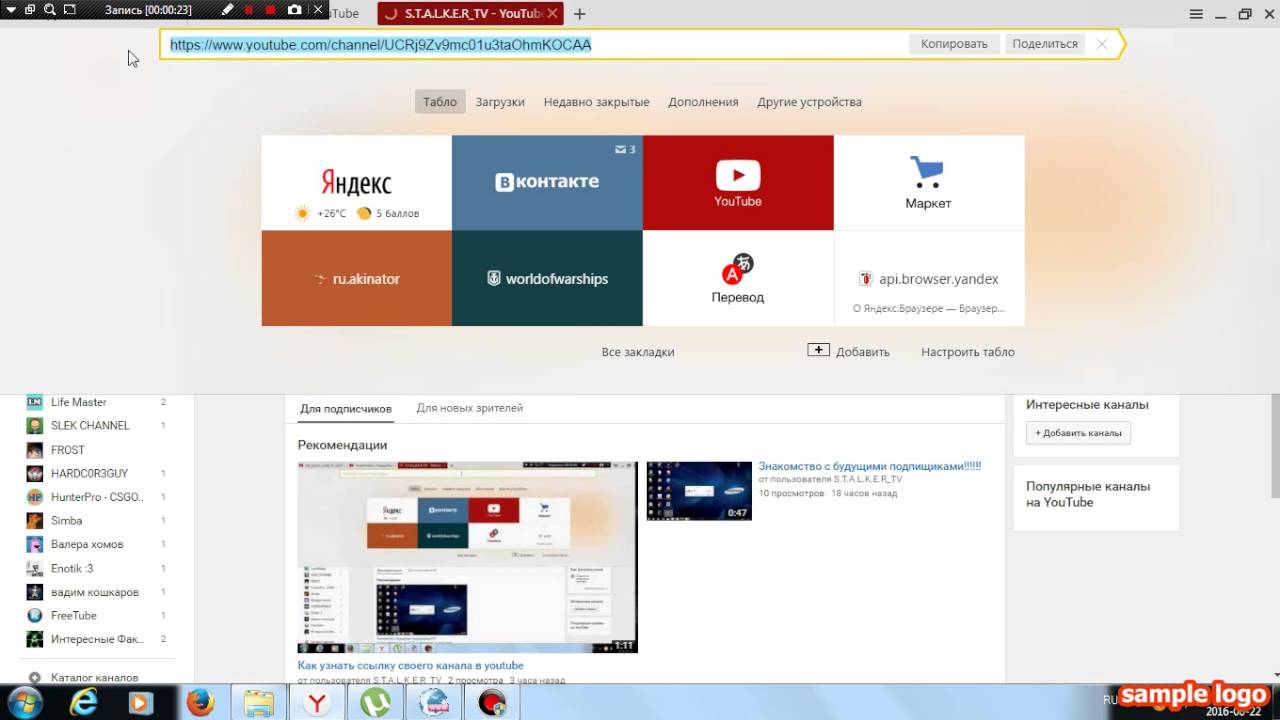The height and width of the screenshot is (720, 1280).
Task: Open the recorder bar dropdown arrow
Action: 10,10
